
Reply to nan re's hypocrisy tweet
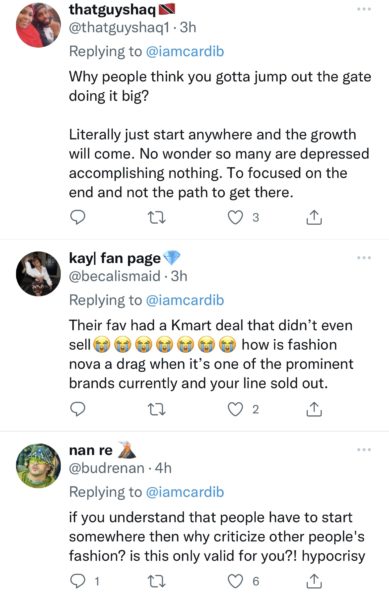[78, 581]
